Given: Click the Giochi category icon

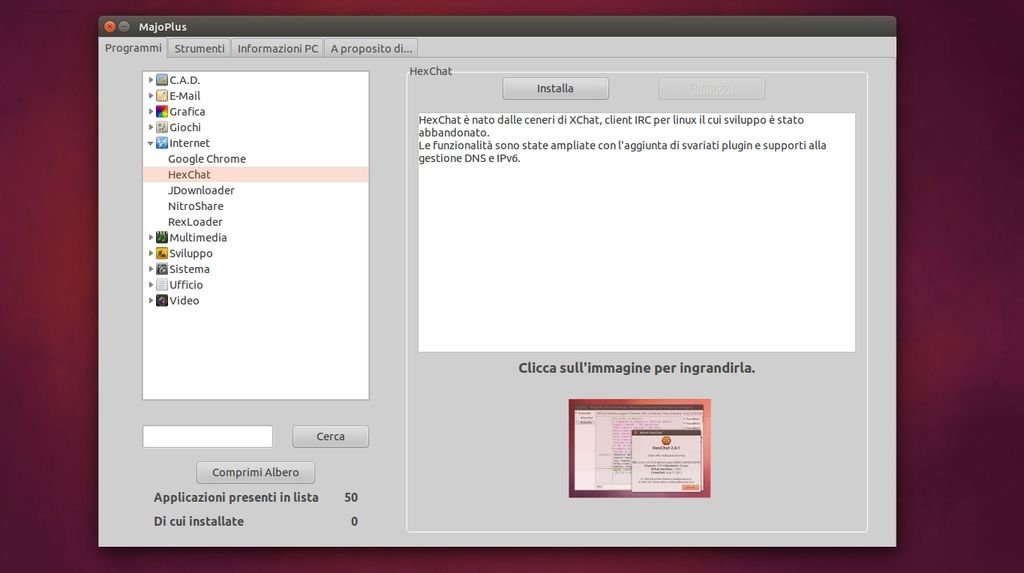Looking at the screenshot, I should [x=162, y=128].
